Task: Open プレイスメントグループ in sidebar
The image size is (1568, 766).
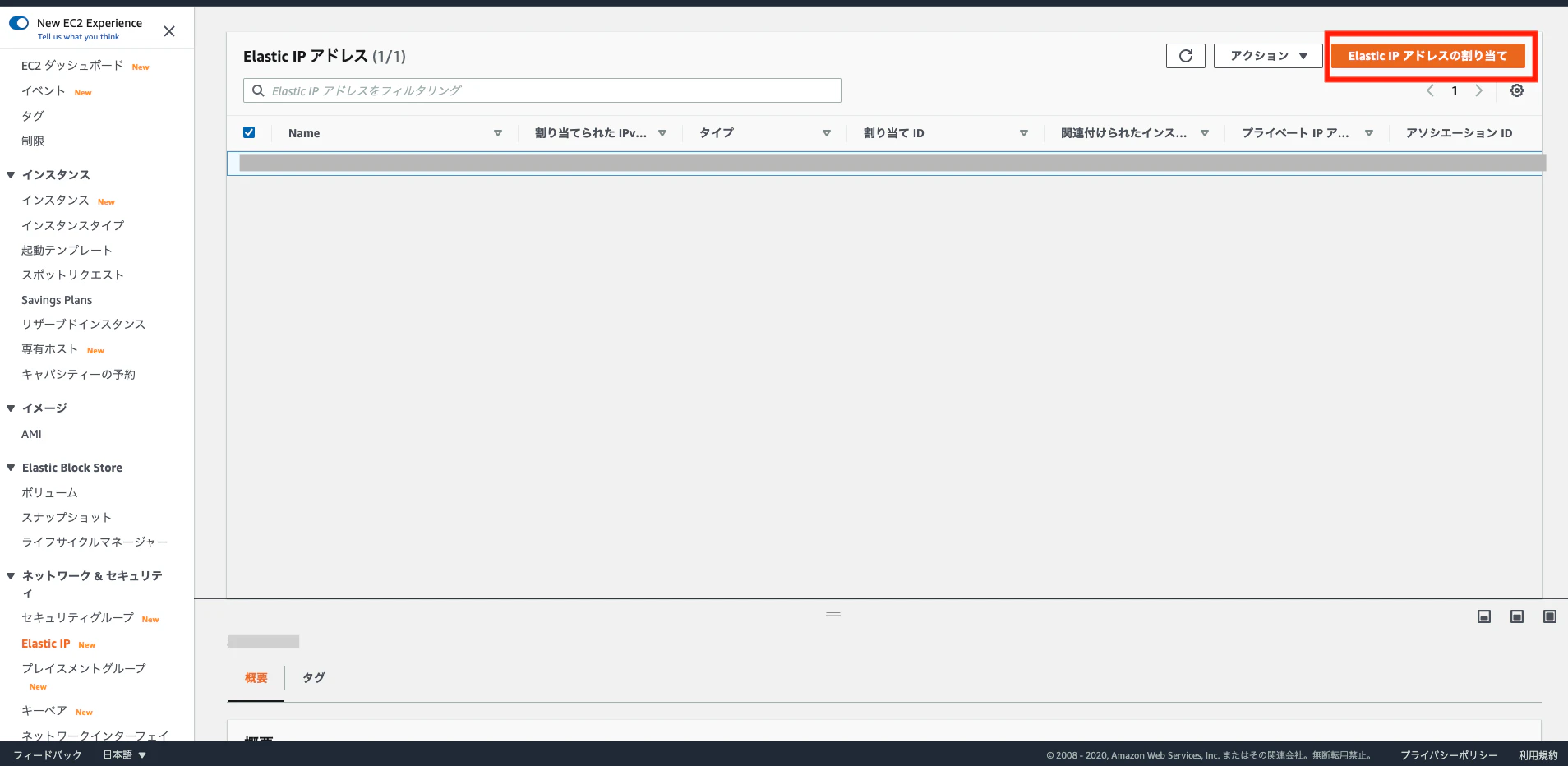Action: click(x=84, y=669)
